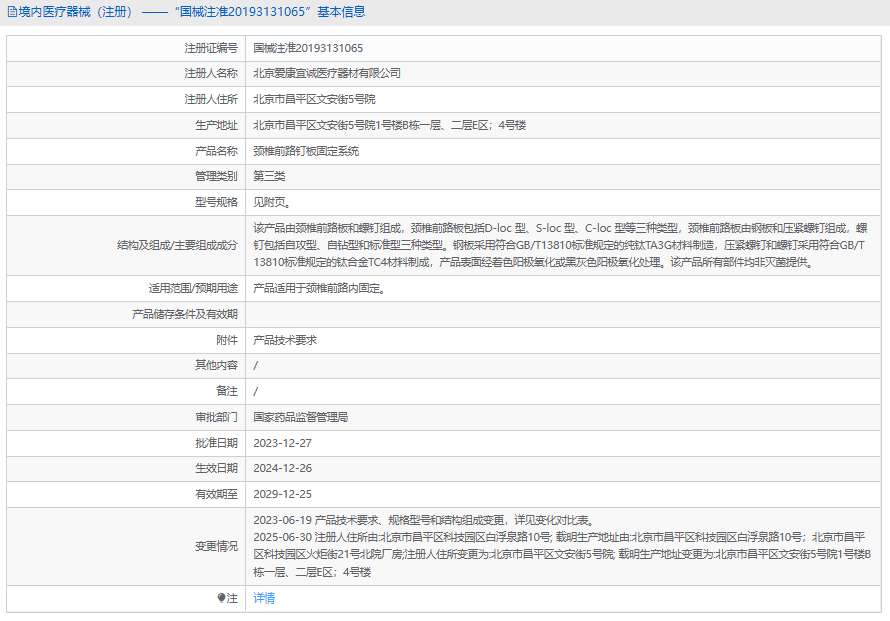The height and width of the screenshot is (621, 890).
Task: Click the document icon in page header
Action: tap(12, 12)
